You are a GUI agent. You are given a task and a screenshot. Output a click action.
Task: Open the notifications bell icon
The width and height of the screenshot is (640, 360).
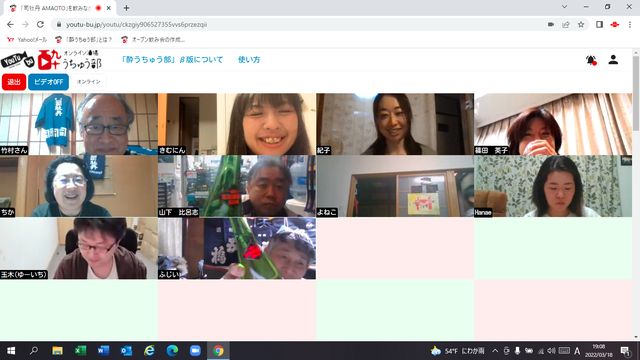(591, 60)
